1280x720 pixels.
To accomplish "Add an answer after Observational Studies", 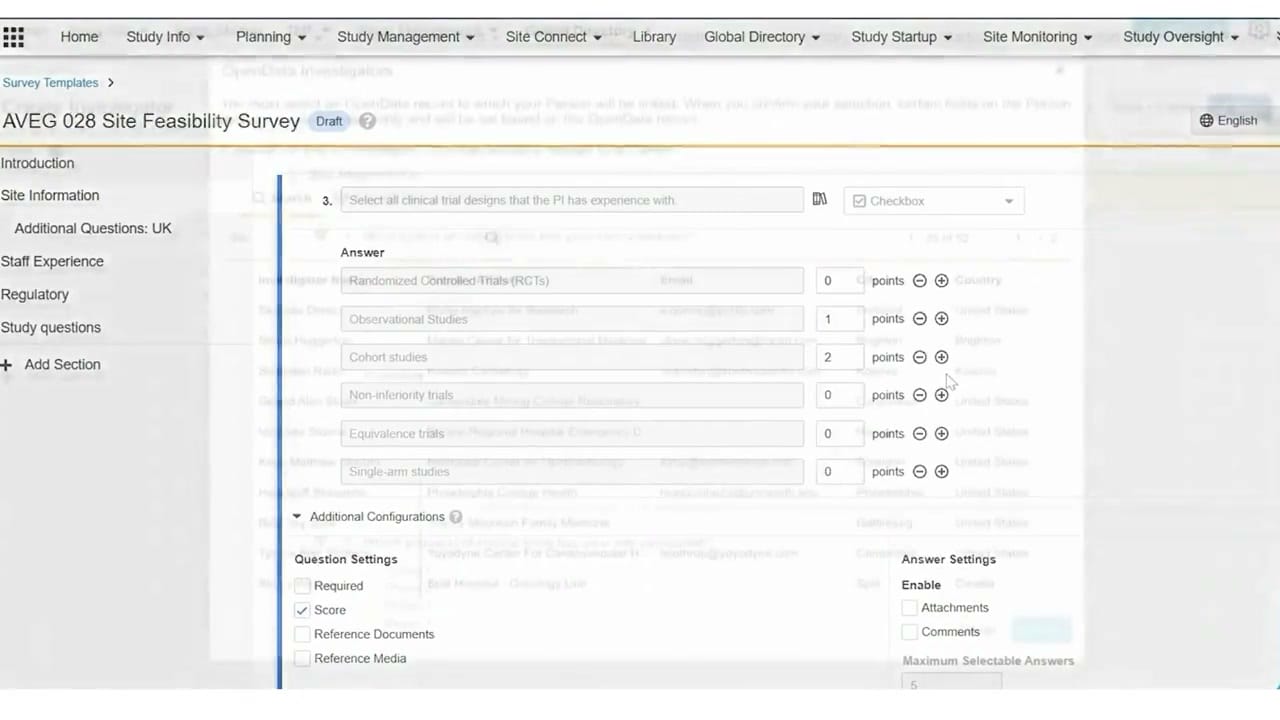I will click(x=941, y=319).
